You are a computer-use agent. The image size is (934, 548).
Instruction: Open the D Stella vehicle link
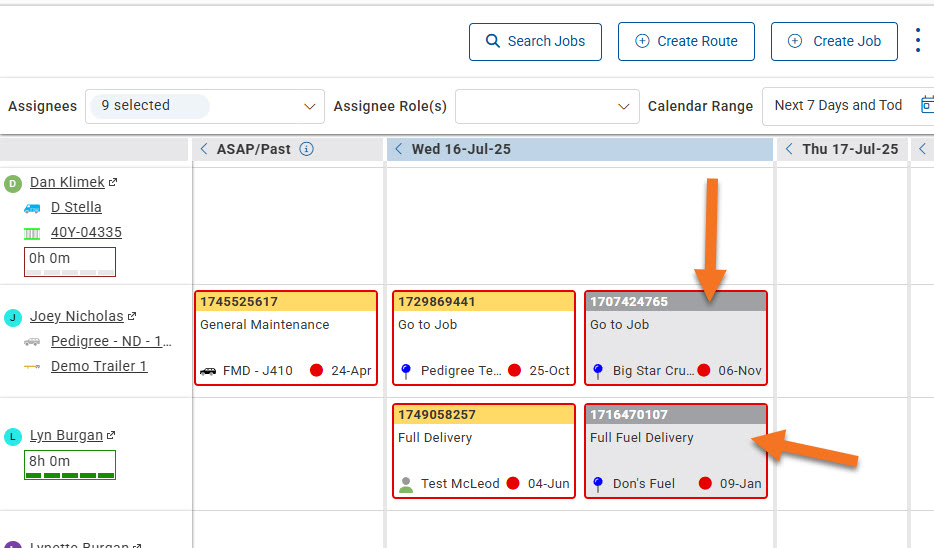pos(76,207)
